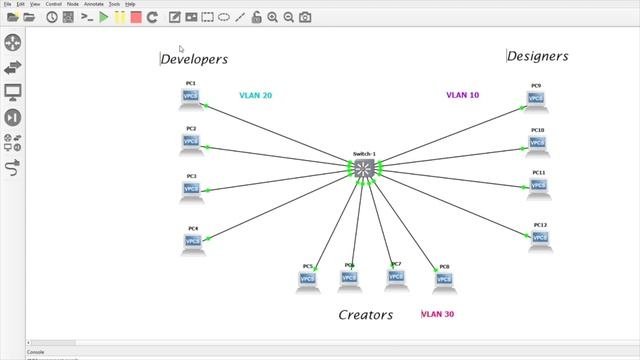Screen dimensions: 640x360
Task: Open the Node menu
Action: [73, 4]
